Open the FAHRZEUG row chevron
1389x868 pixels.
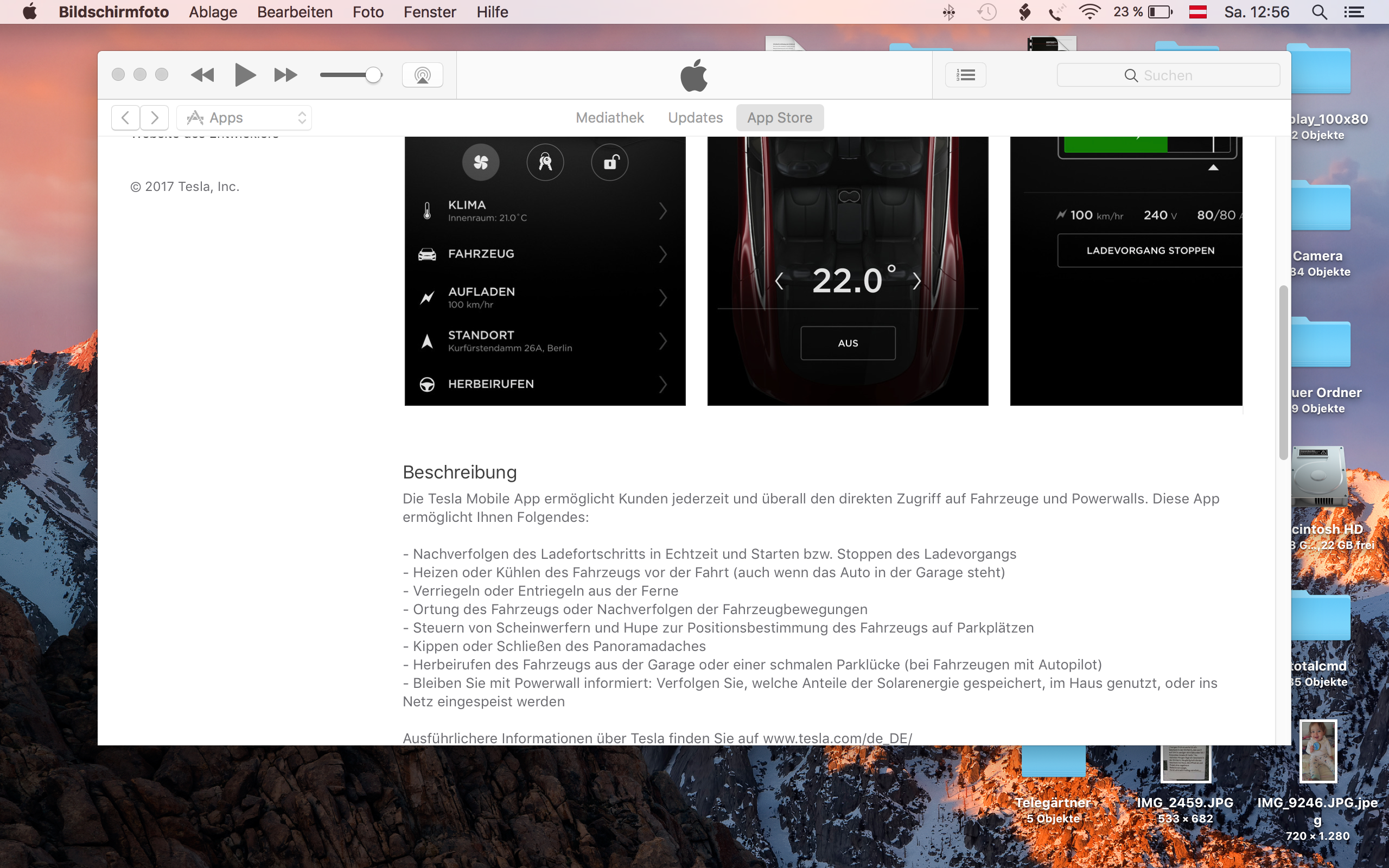point(663,254)
